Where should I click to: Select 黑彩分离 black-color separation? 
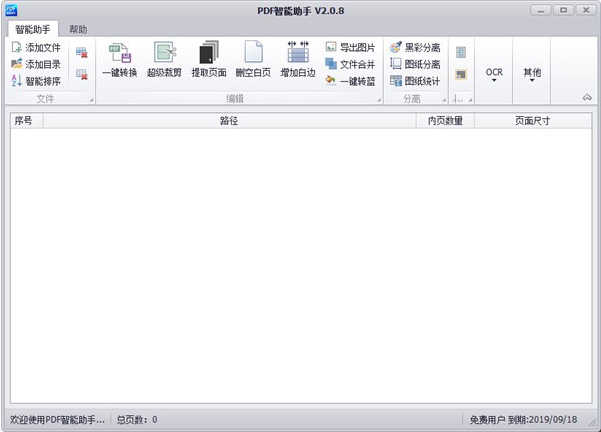(415, 47)
